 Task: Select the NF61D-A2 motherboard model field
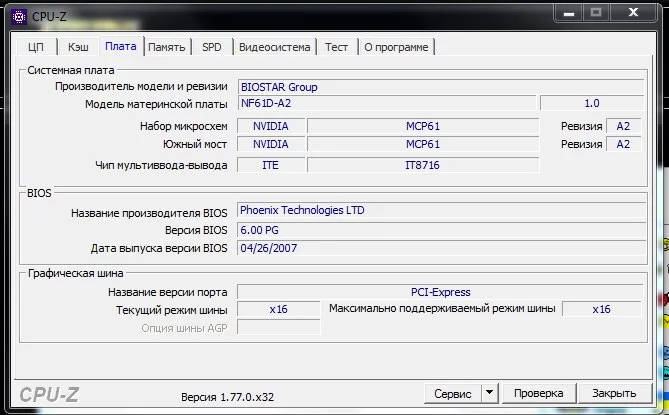tap(386, 103)
